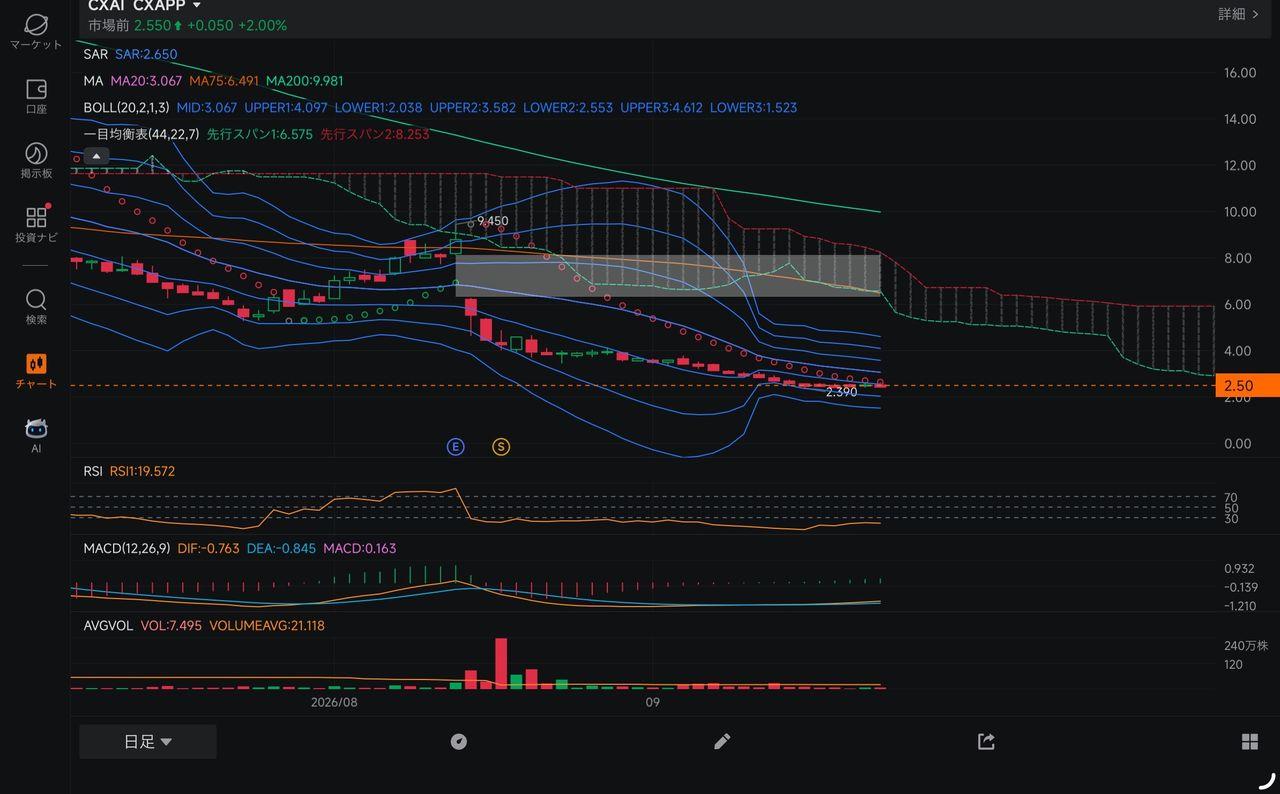This screenshot has width=1280, height=794.
Task: Click the MACD(12,26,9) indicator label
Action: [127, 549]
